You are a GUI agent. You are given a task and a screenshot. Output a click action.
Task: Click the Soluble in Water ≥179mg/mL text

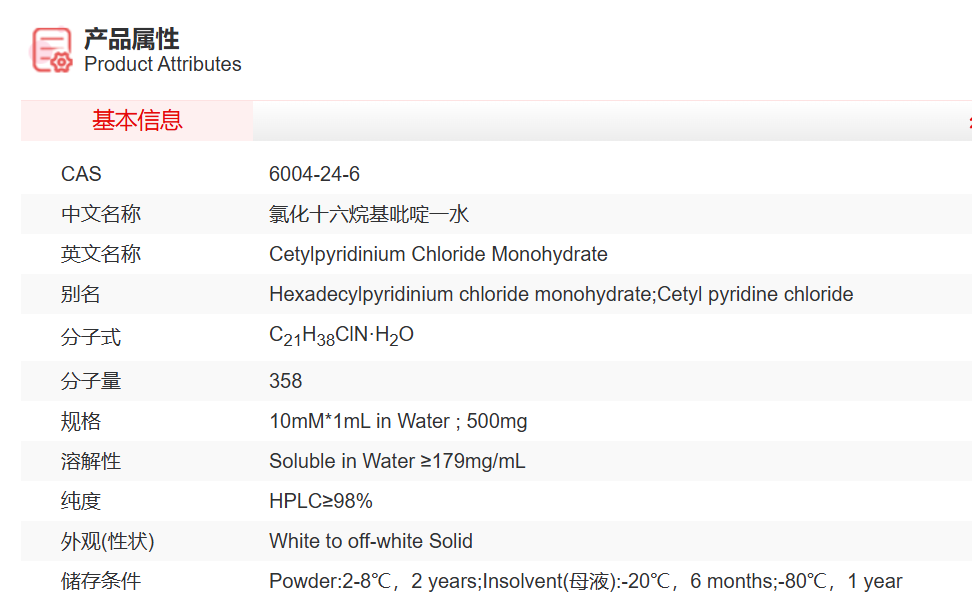[x=397, y=461]
